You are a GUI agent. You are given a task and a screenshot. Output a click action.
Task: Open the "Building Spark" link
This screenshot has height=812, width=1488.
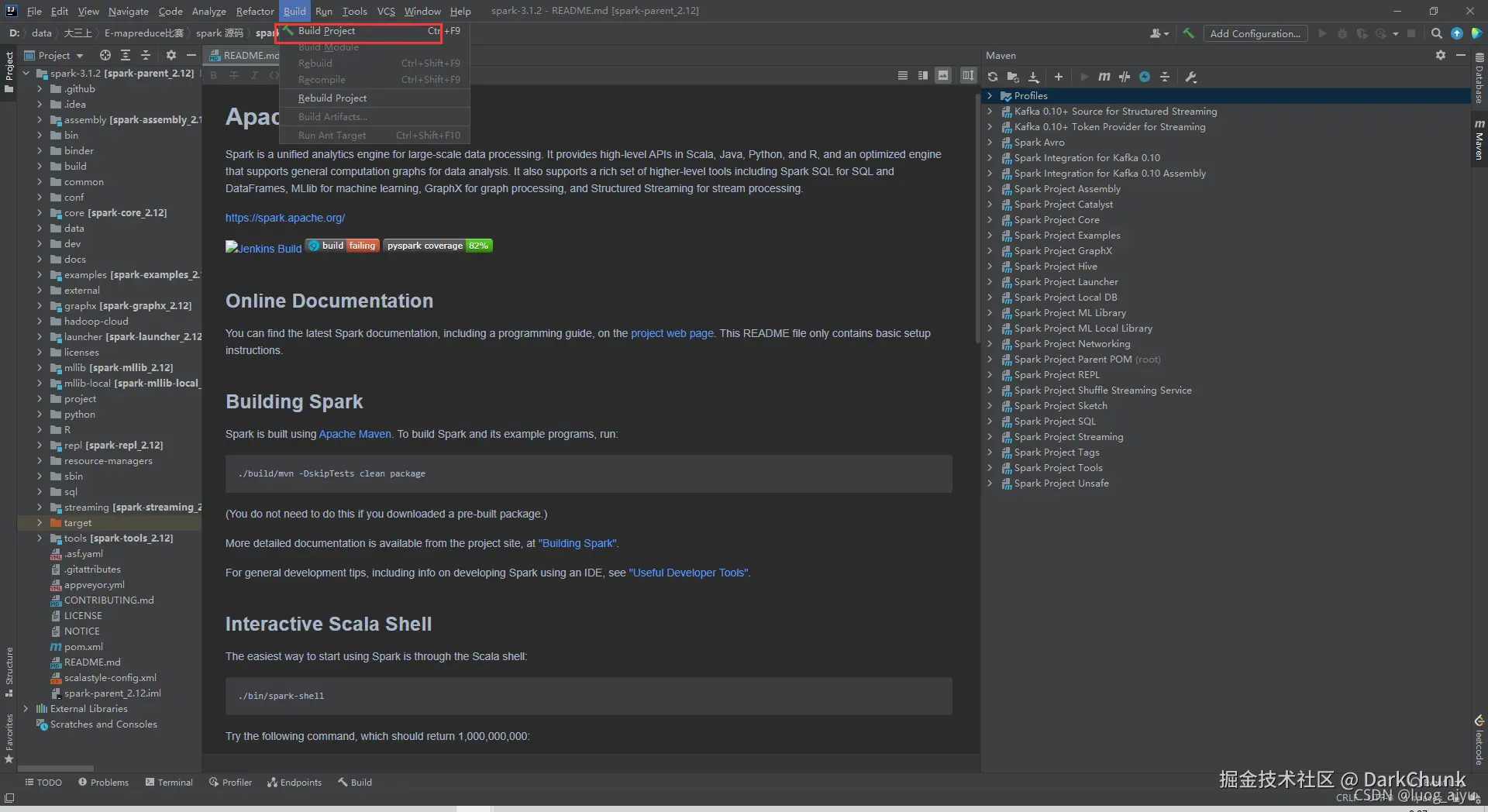click(x=577, y=543)
